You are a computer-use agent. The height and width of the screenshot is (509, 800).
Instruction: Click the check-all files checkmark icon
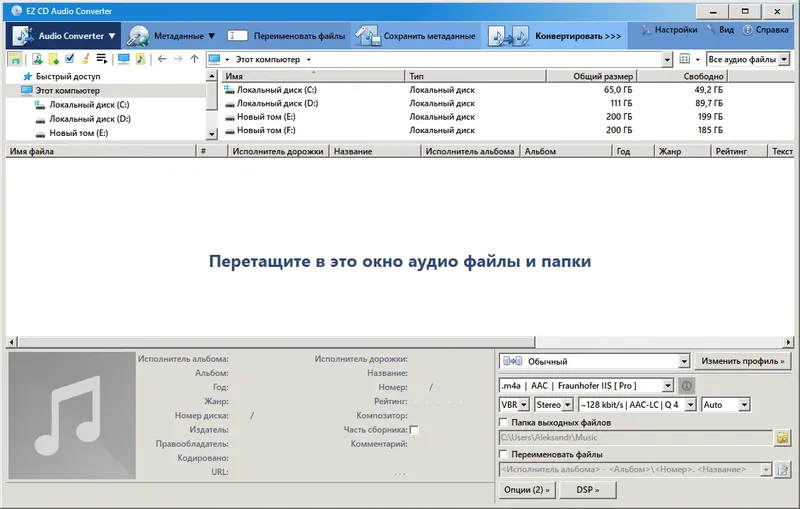[70, 59]
